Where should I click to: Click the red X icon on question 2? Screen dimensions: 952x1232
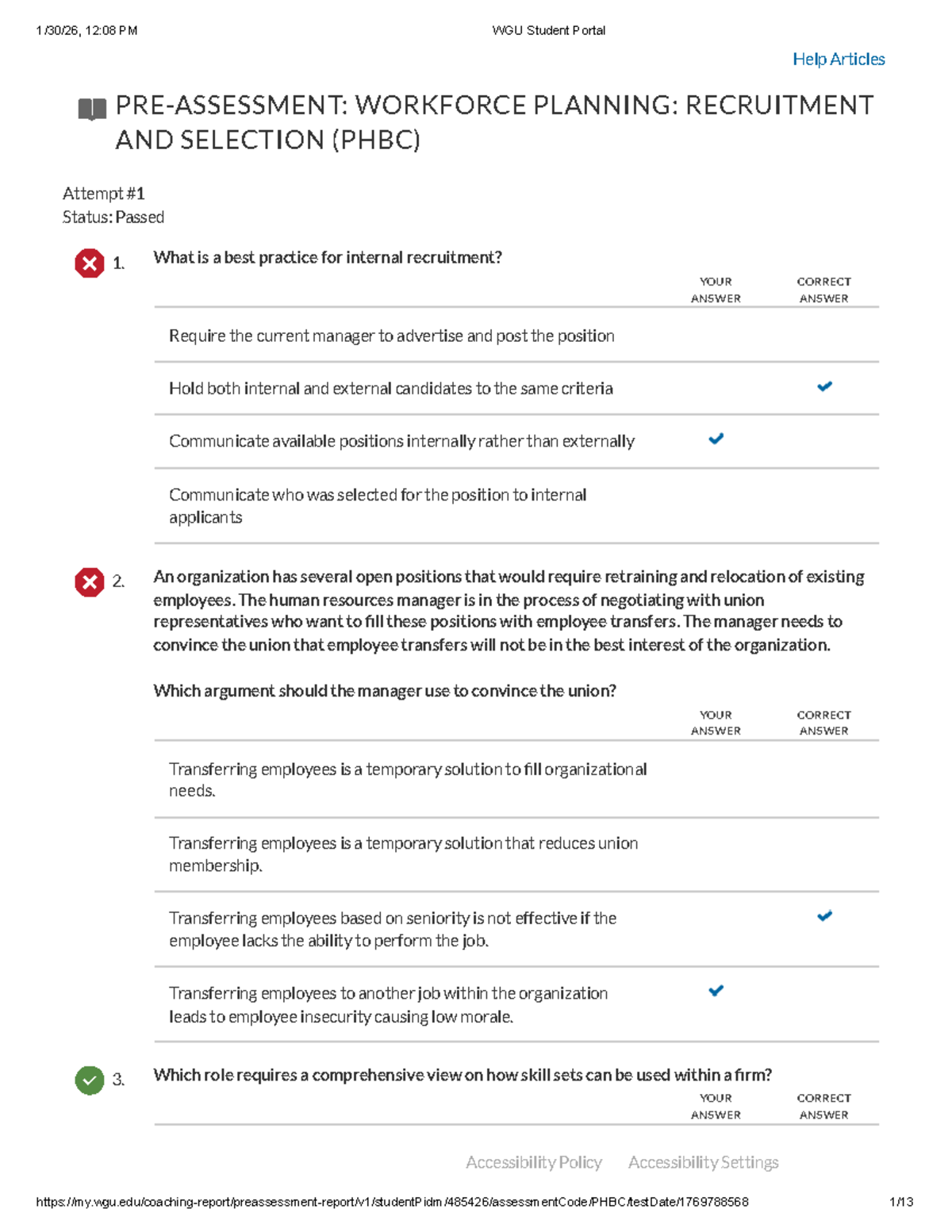90,582
